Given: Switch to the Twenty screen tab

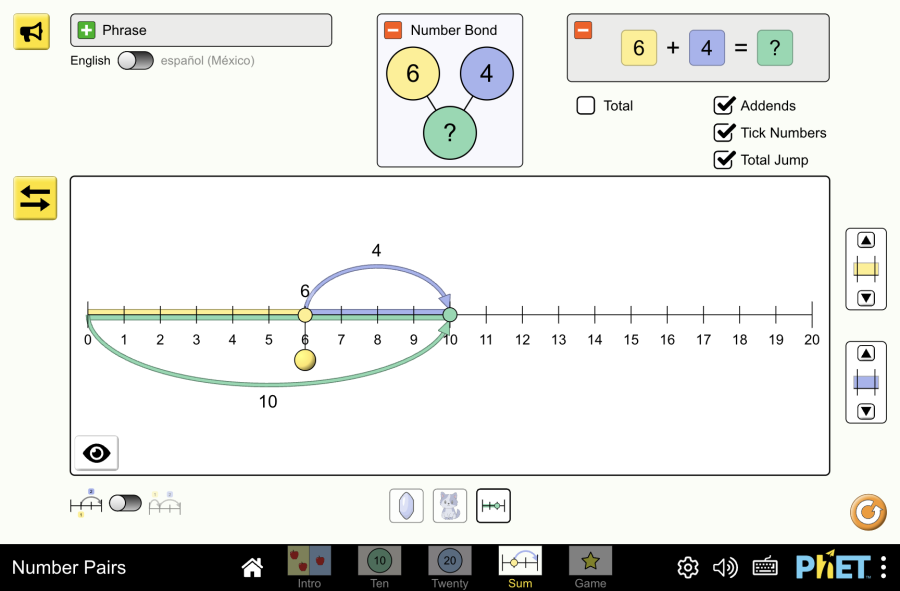Looking at the screenshot, I should 449,566.
